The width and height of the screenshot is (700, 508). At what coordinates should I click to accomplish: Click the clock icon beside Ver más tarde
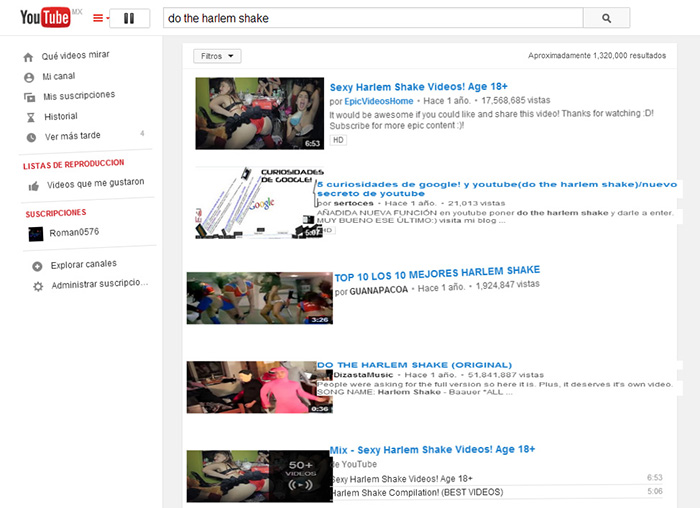[x=31, y=137]
